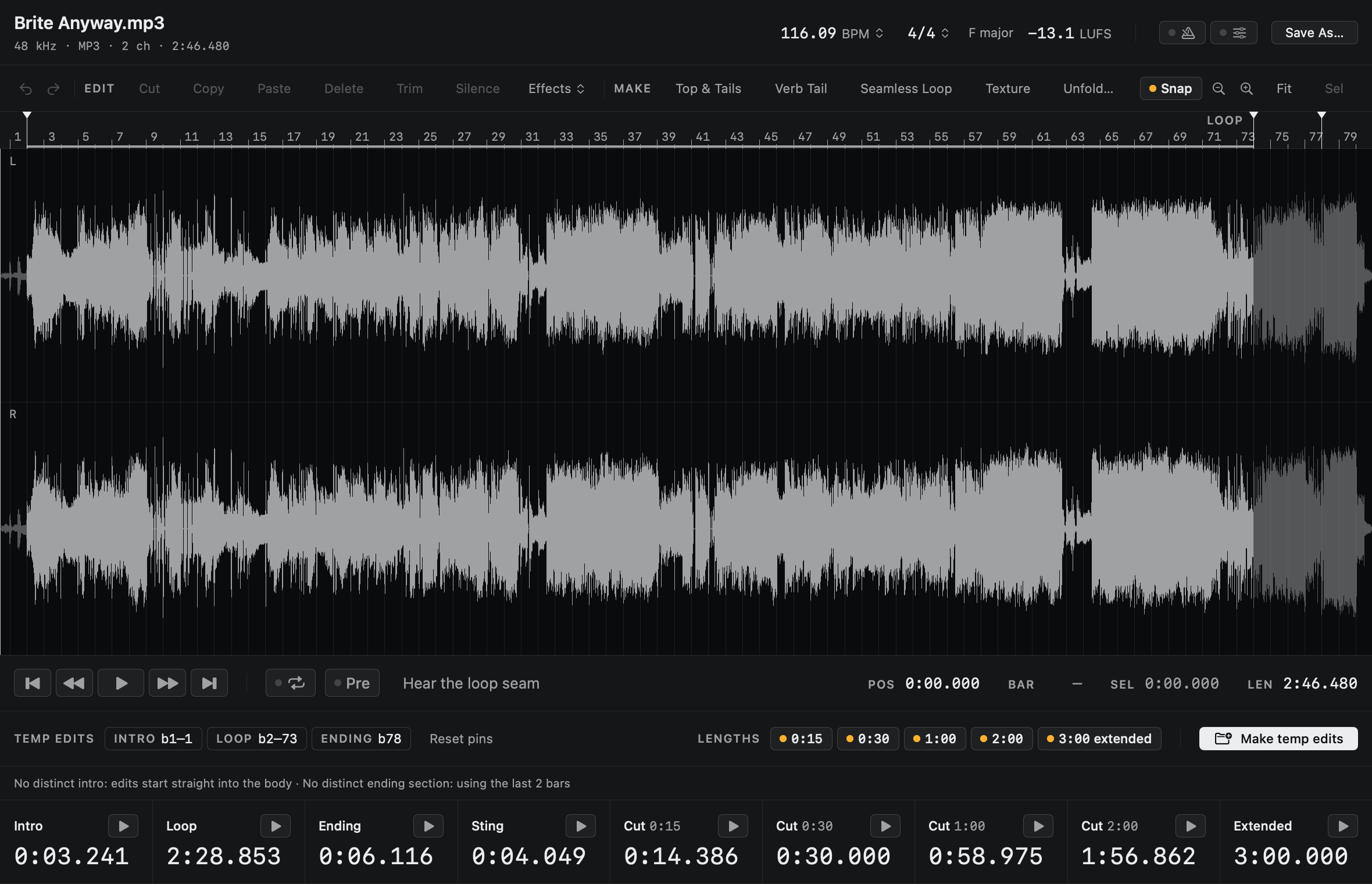Play the Cut 1:00 preview
The height and width of the screenshot is (884, 1372).
click(x=1038, y=826)
